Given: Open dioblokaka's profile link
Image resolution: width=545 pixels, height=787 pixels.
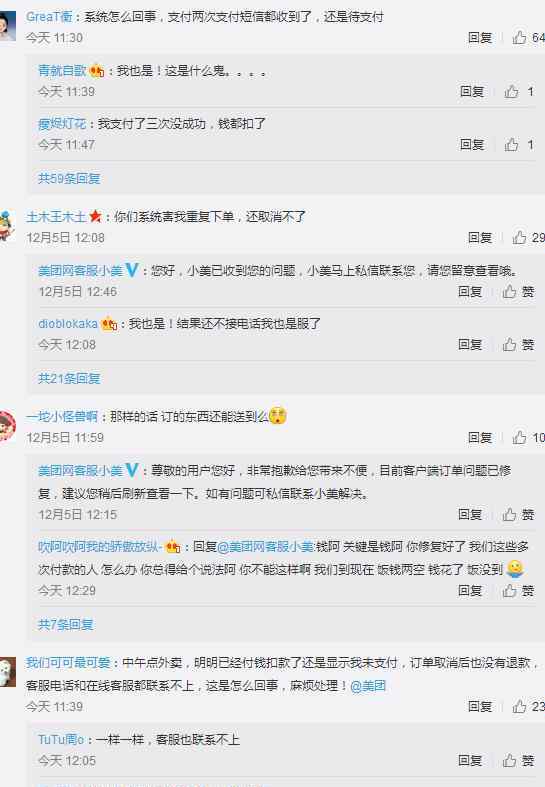Looking at the screenshot, I should [68, 324].
